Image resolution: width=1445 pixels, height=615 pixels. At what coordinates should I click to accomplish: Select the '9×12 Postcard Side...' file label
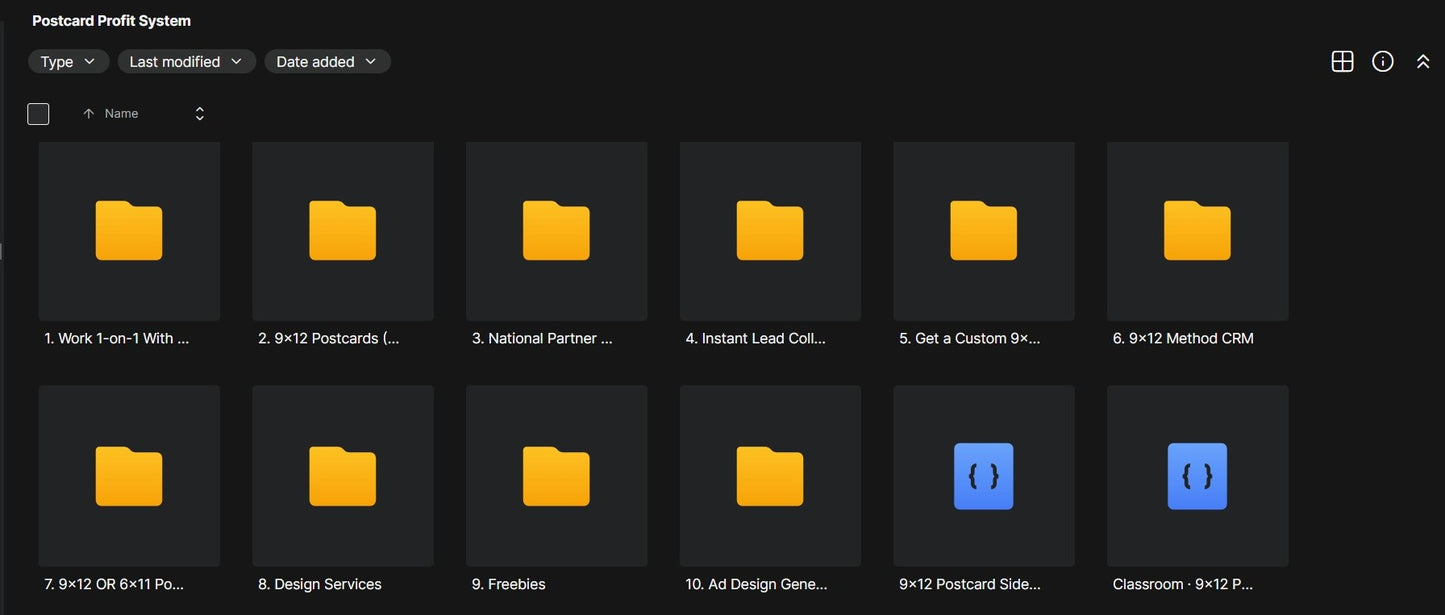[970, 584]
